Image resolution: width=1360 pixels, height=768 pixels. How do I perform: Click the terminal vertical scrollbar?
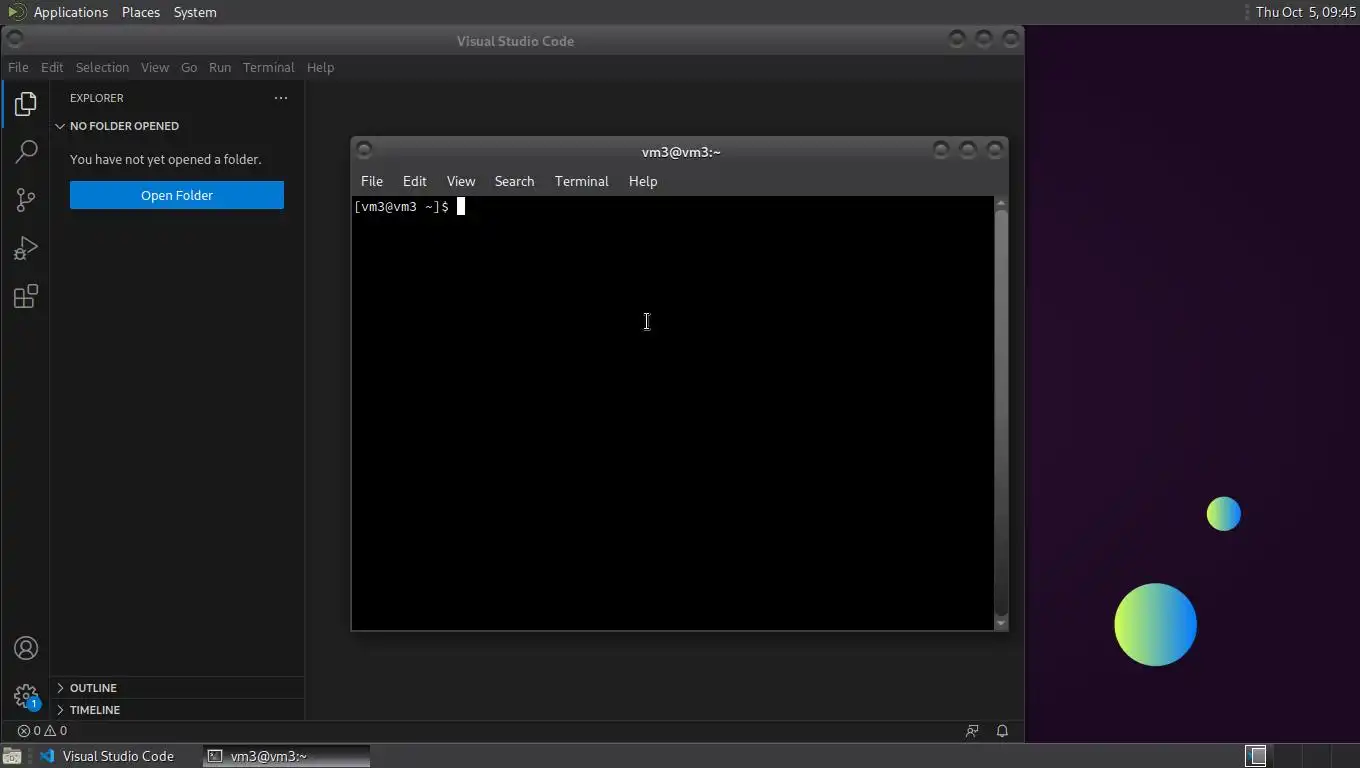tap(1001, 413)
